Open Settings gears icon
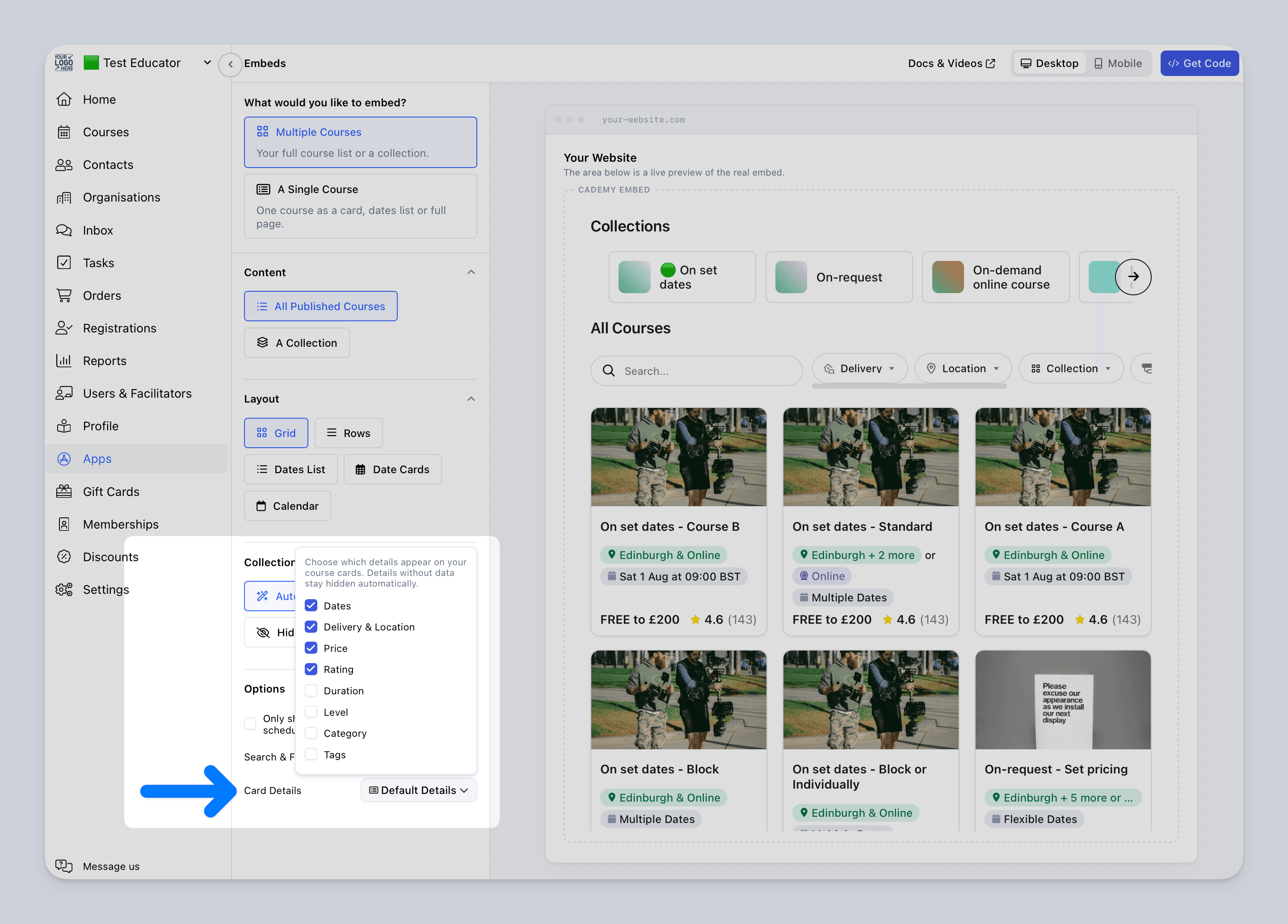The image size is (1288, 924). (x=63, y=589)
